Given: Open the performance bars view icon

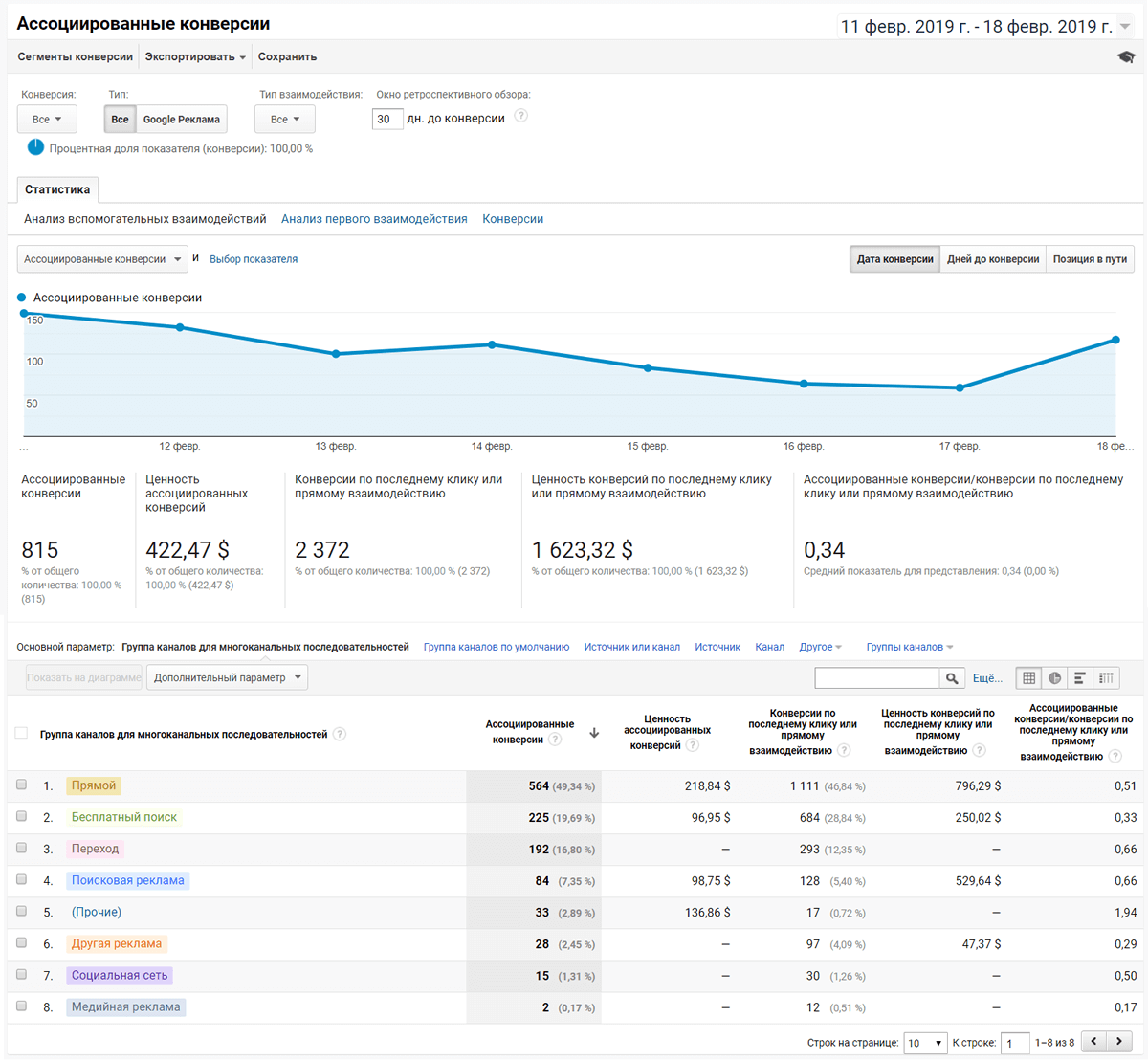Looking at the screenshot, I should [x=1079, y=678].
